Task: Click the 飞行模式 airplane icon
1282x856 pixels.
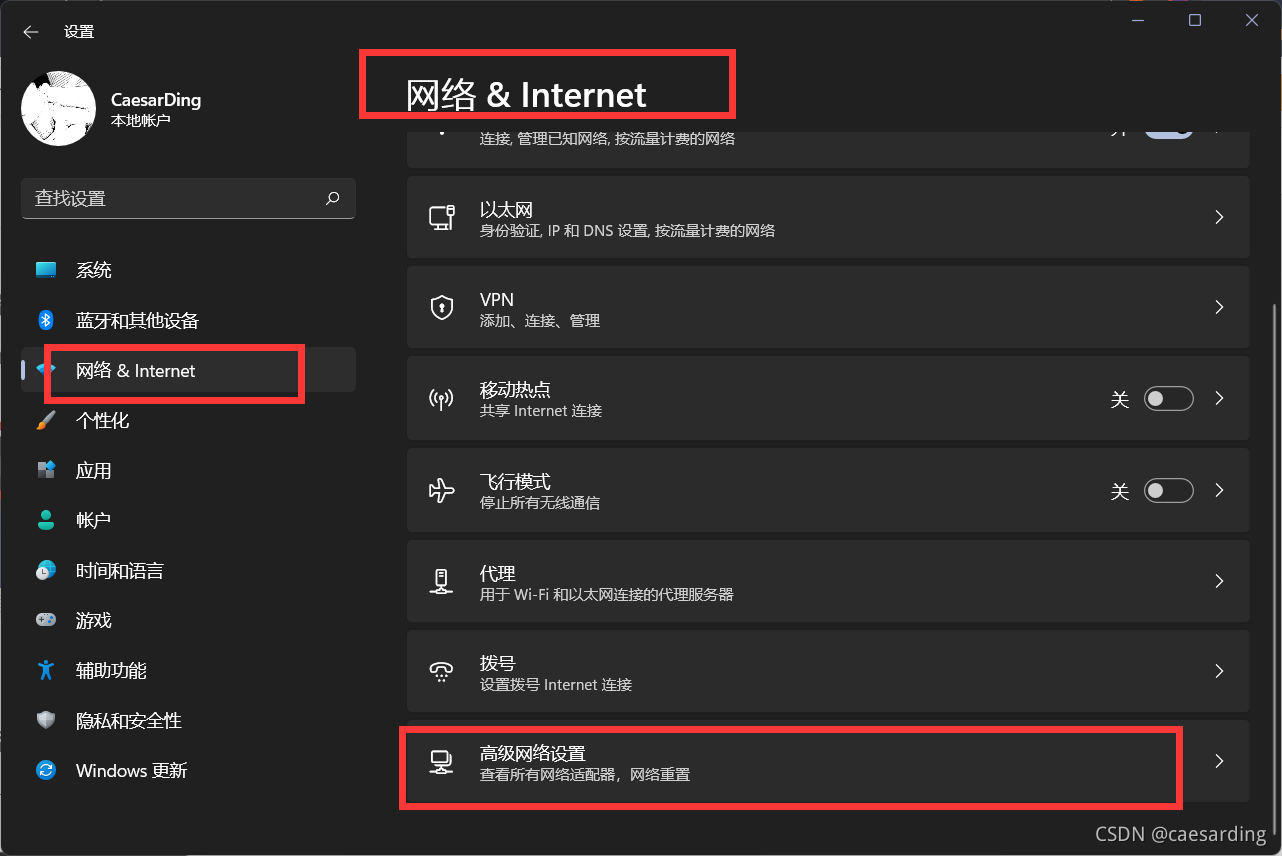Action: (442, 491)
